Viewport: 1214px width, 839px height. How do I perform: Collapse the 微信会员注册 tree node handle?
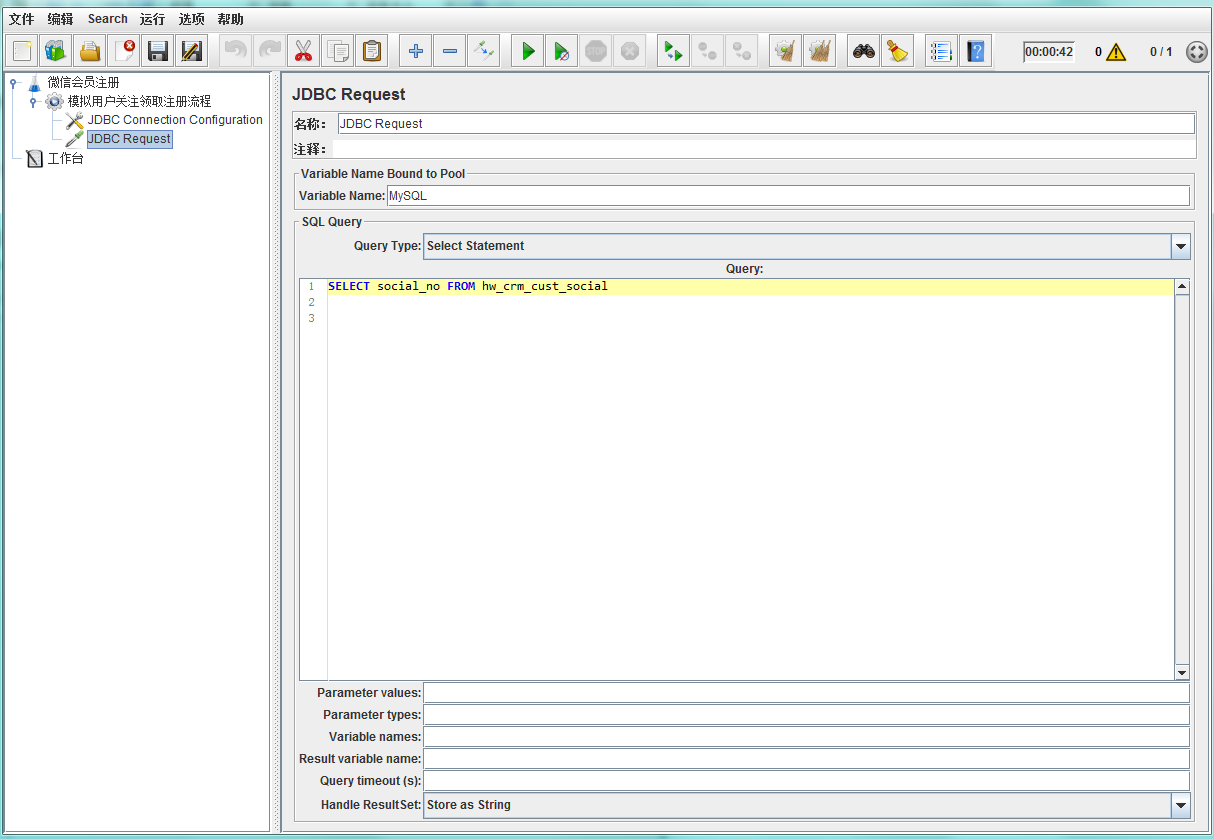pos(13,83)
